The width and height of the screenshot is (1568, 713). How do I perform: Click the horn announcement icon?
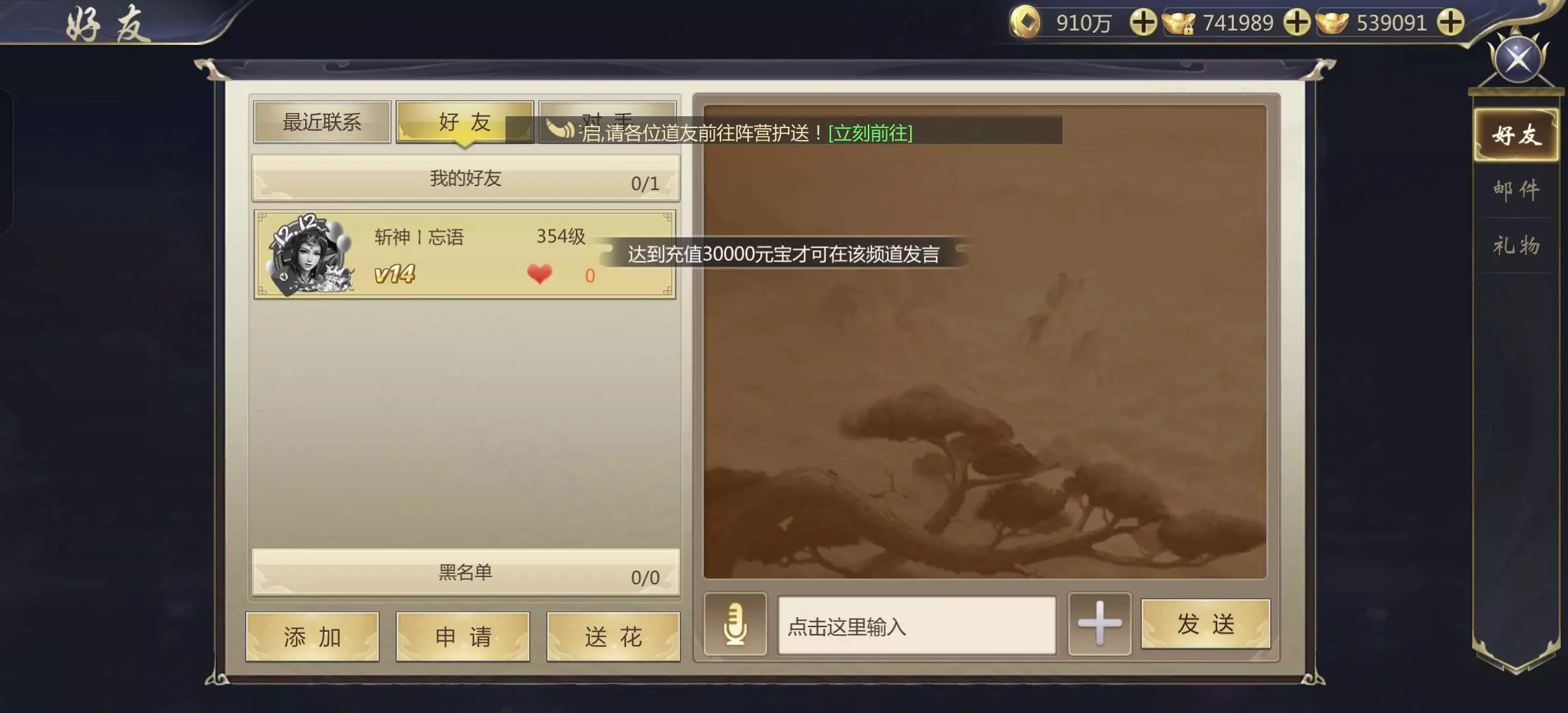click(x=560, y=129)
